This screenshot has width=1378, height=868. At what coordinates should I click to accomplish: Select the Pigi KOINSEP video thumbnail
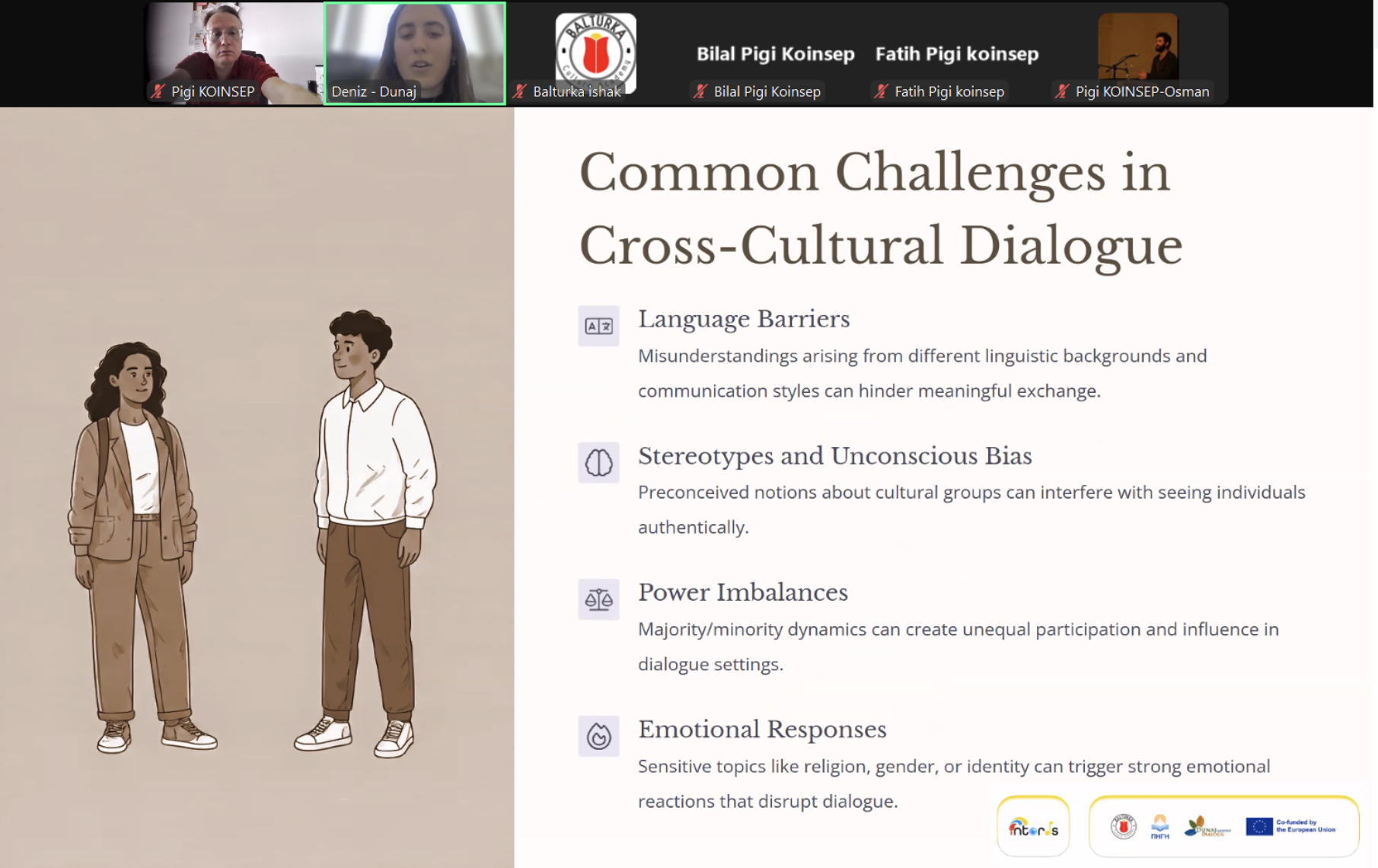[x=234, y=46]
